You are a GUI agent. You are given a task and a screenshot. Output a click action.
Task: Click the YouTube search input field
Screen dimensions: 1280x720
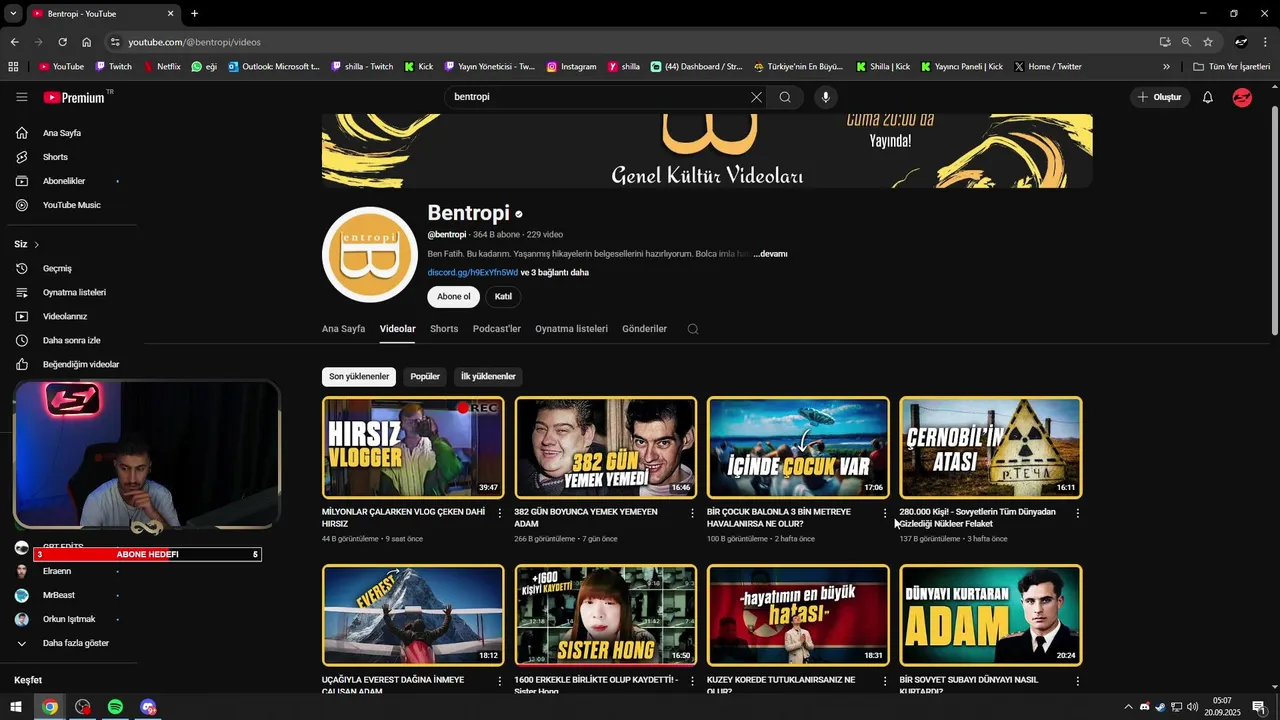coord(600,97)
